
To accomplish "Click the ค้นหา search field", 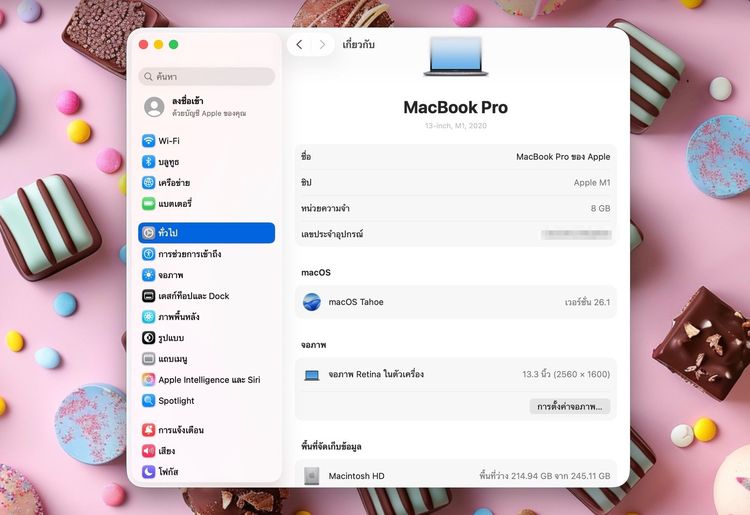I will (x=207, y=77).
